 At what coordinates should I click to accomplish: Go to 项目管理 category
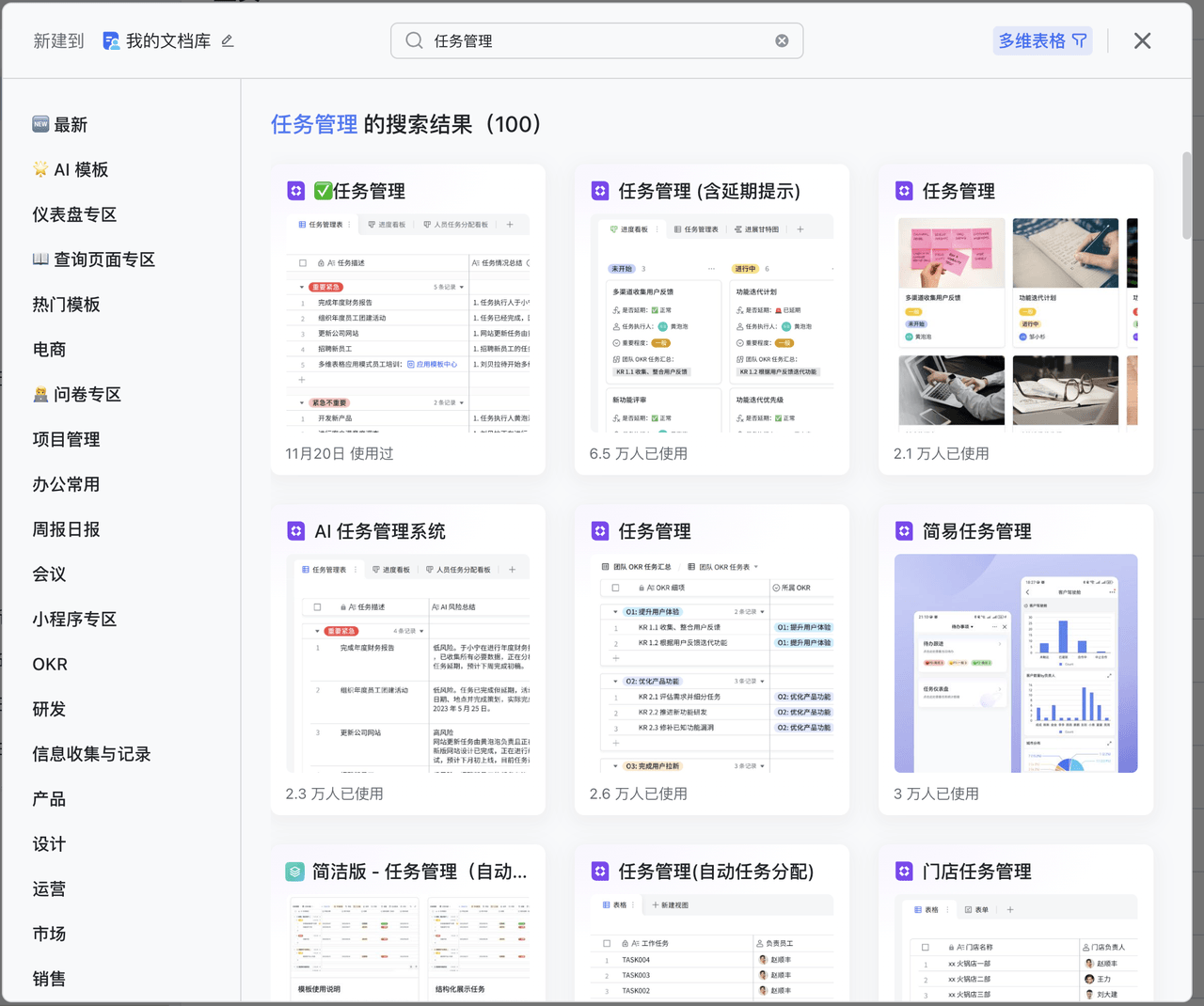pos(66,440)
